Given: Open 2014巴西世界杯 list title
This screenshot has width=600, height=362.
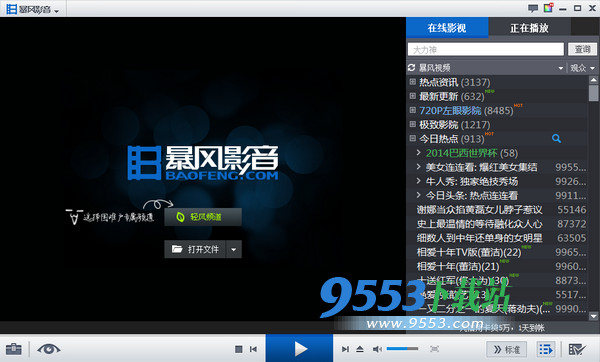Looking at the screenshot, I should pyautogui.click(x=461, y=153).
